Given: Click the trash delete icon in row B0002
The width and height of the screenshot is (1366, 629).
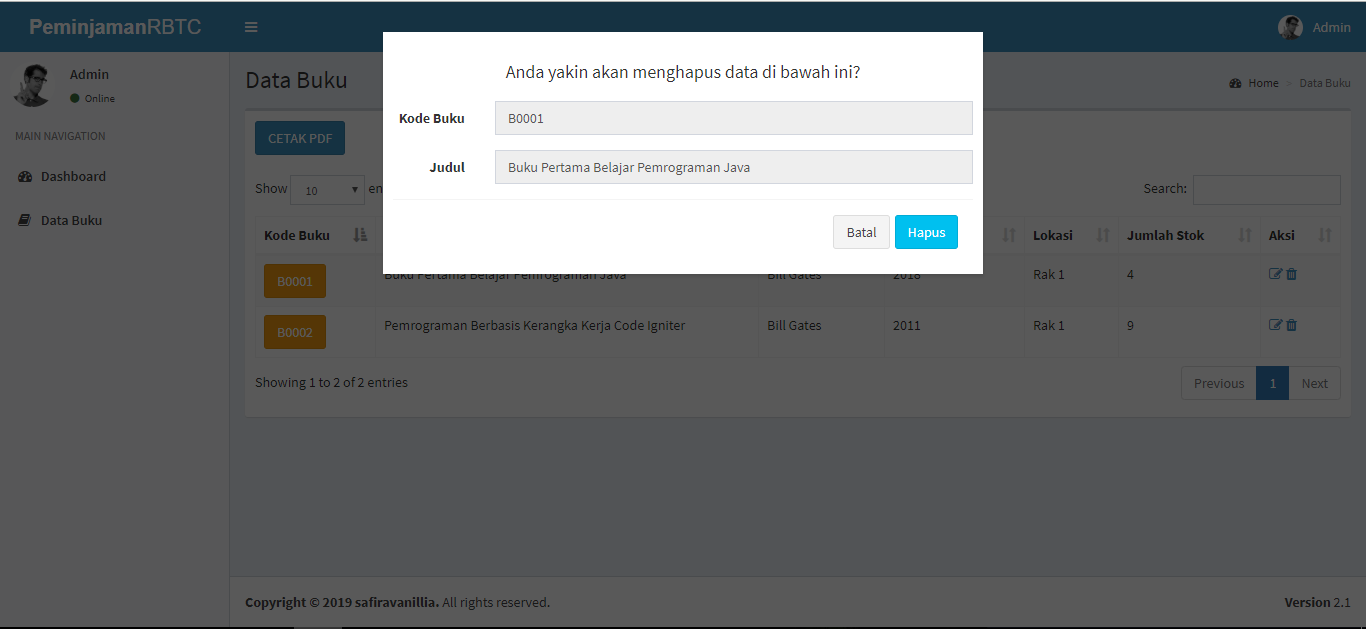Looking at the screenshot, I should 1291,324.
